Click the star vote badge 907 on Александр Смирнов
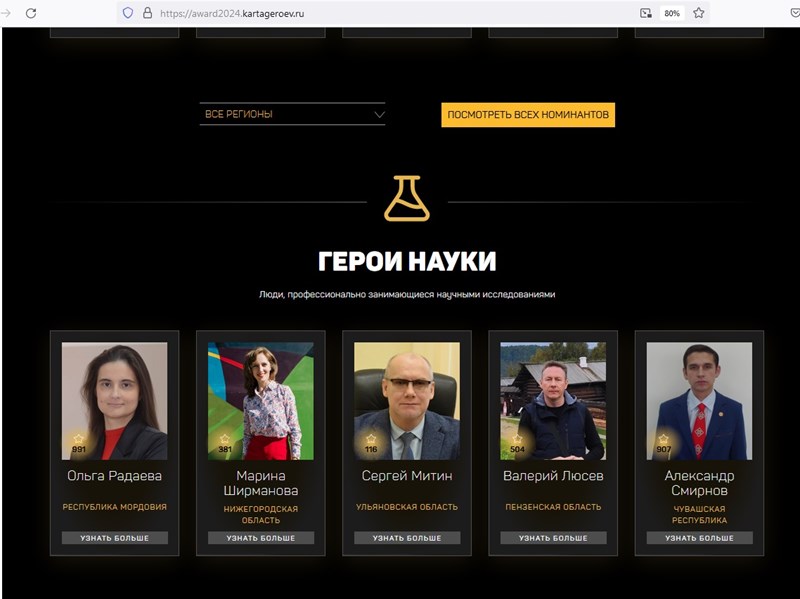This screenshot has height=599, width=800. point(663,444)
